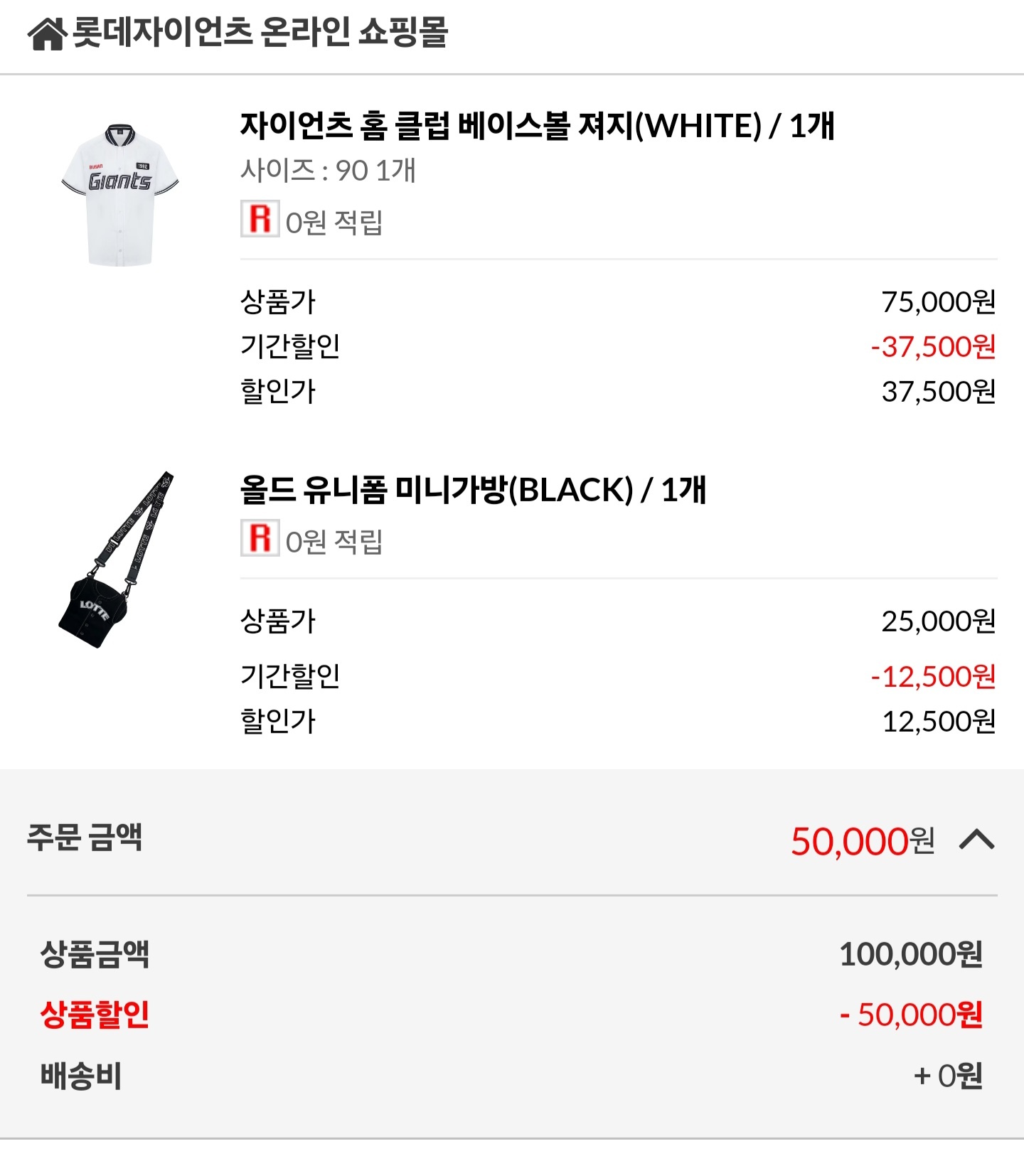Click the mini bag 상품가 25,000원 price
The width and height of the screenshot is (1024, 1176).
937,621
